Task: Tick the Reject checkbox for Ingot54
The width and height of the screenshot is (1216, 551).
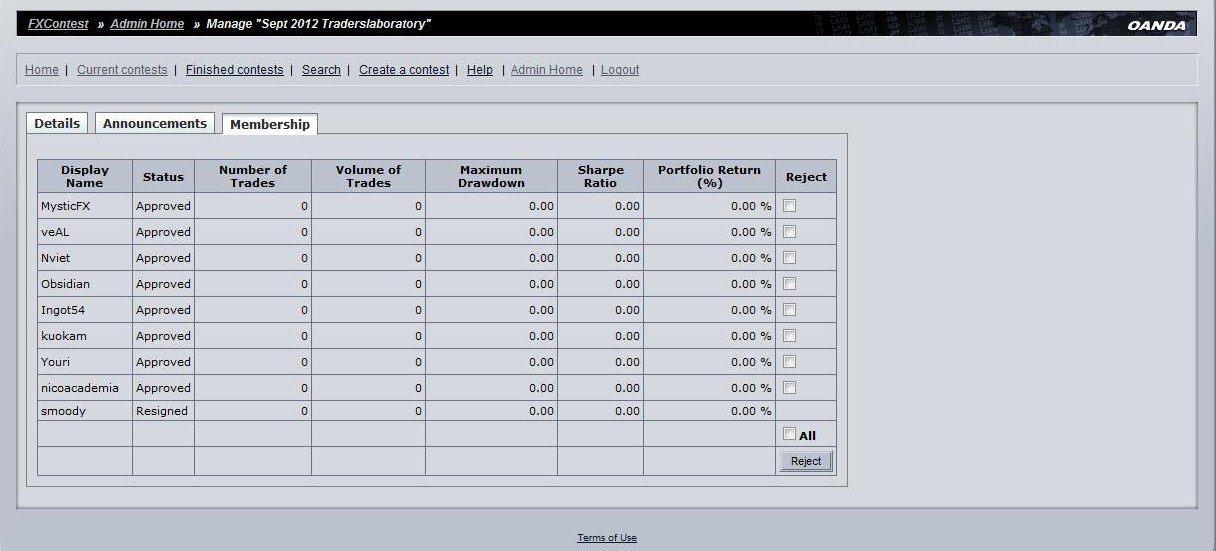Action: tap(790, 309)
